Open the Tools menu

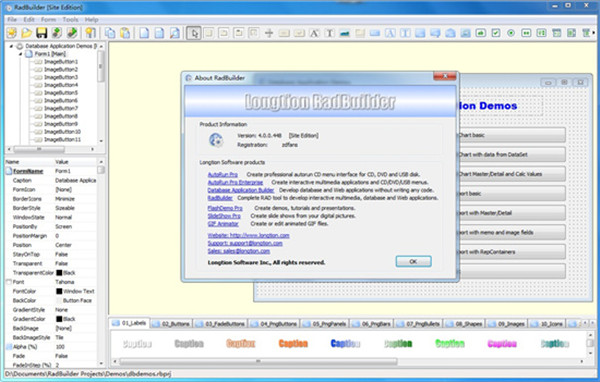tap(70, 20)
